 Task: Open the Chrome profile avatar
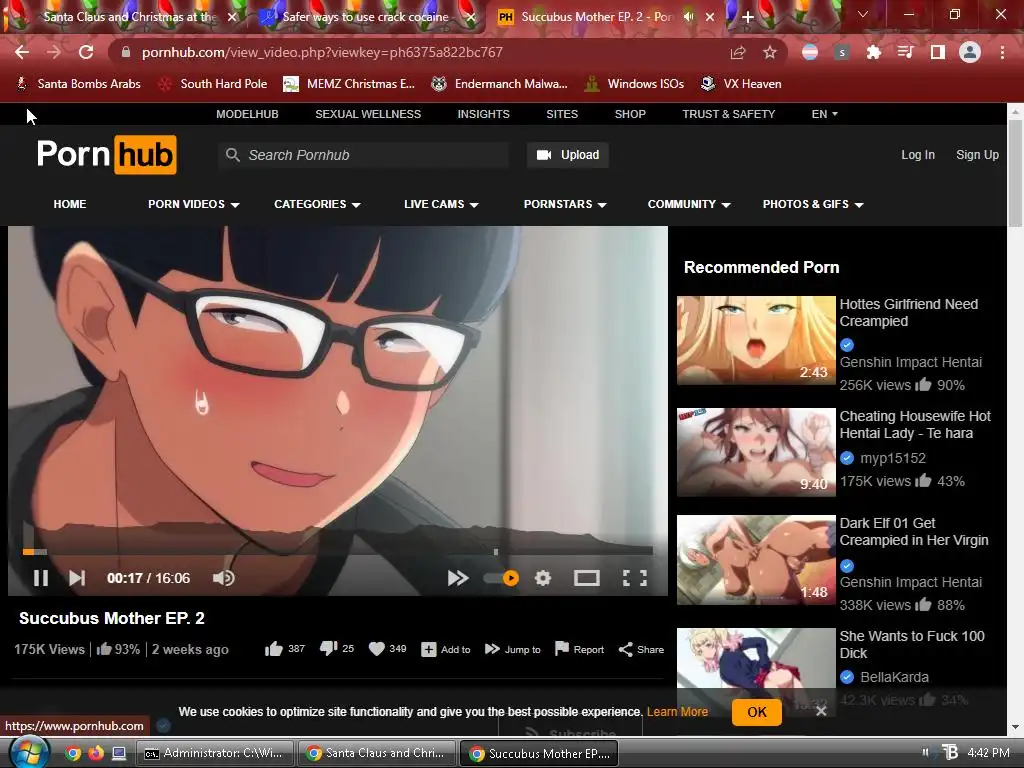click(970, 52)
